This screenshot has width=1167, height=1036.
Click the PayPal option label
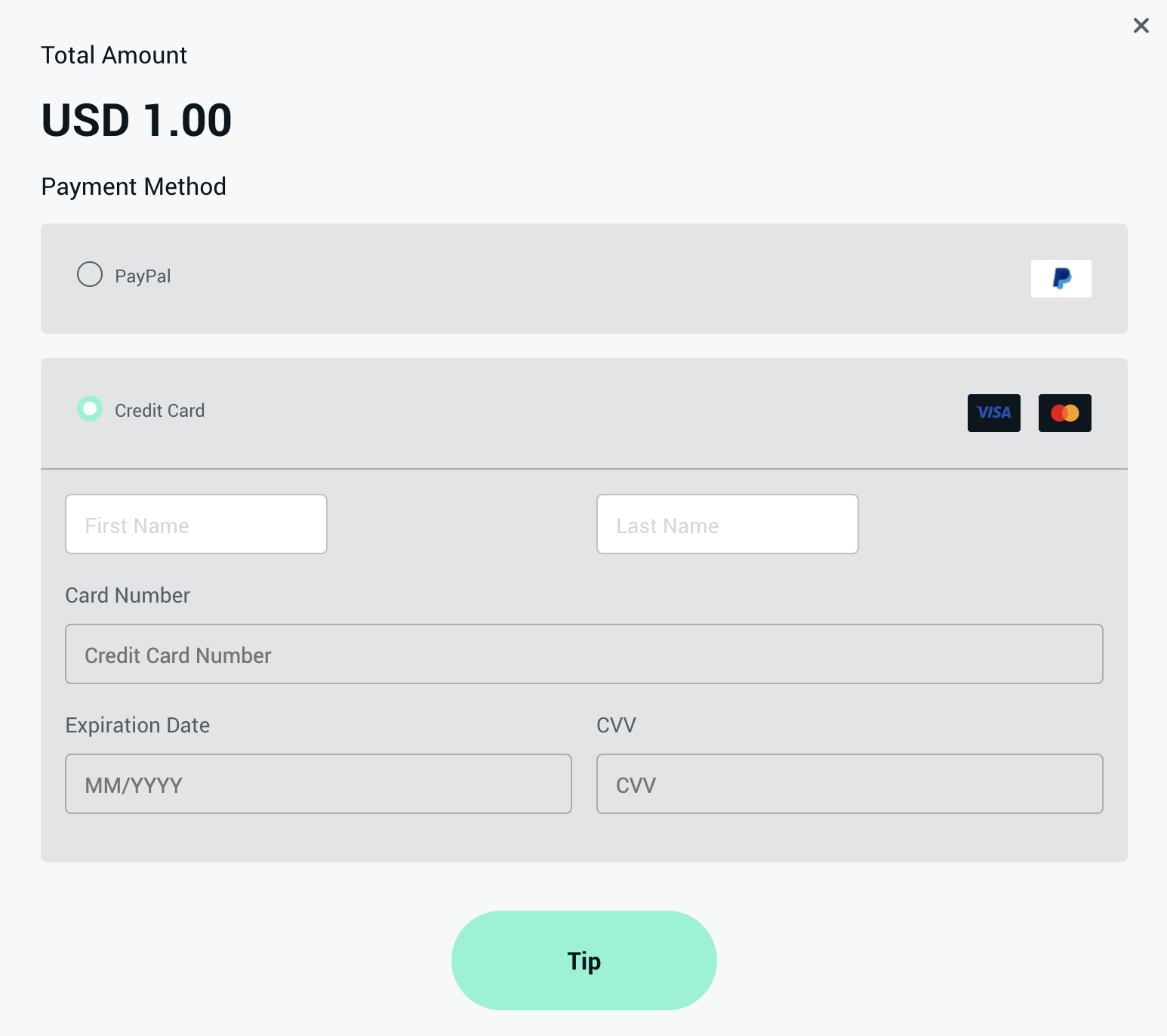point(143,276)
